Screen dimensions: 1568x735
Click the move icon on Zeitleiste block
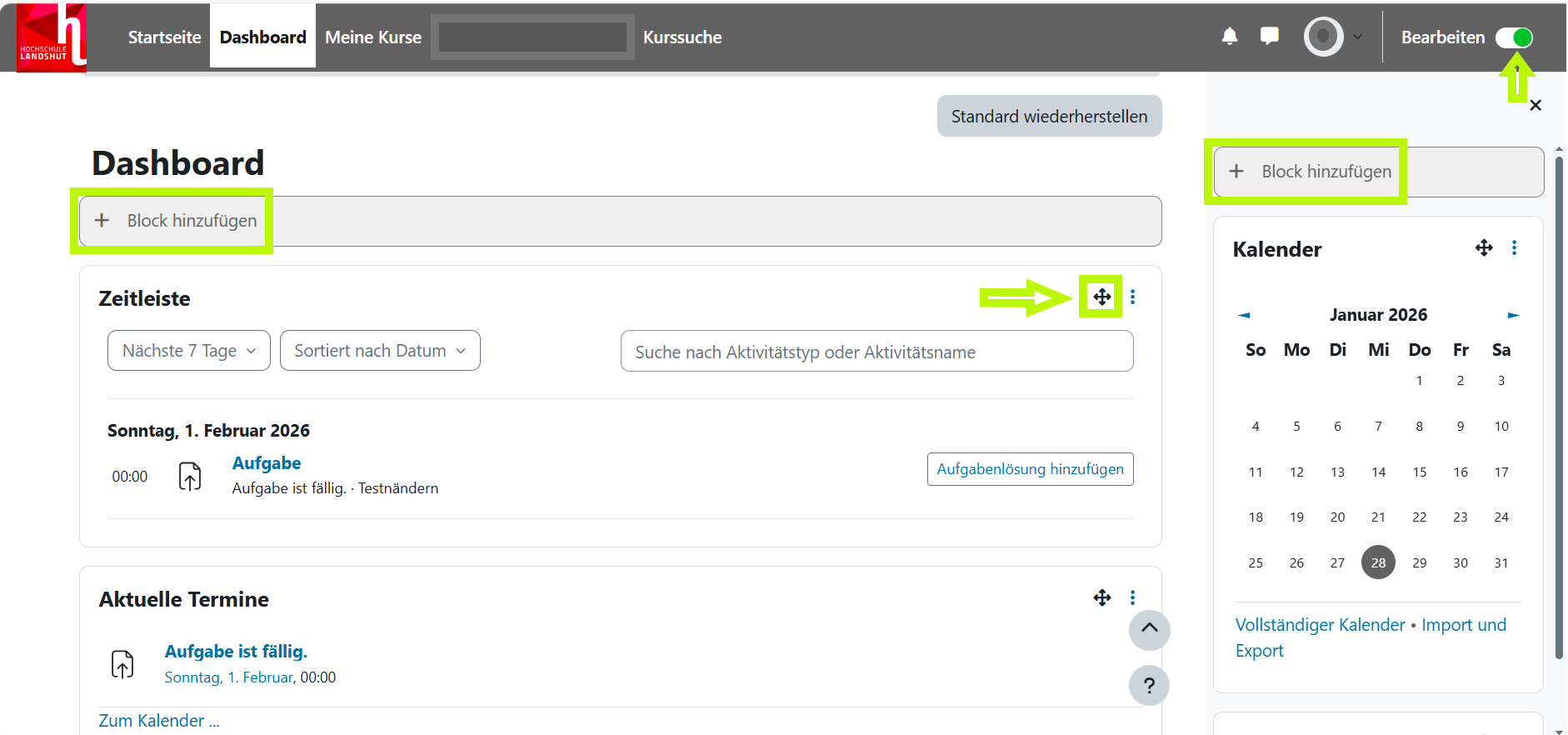(1101, 297)
